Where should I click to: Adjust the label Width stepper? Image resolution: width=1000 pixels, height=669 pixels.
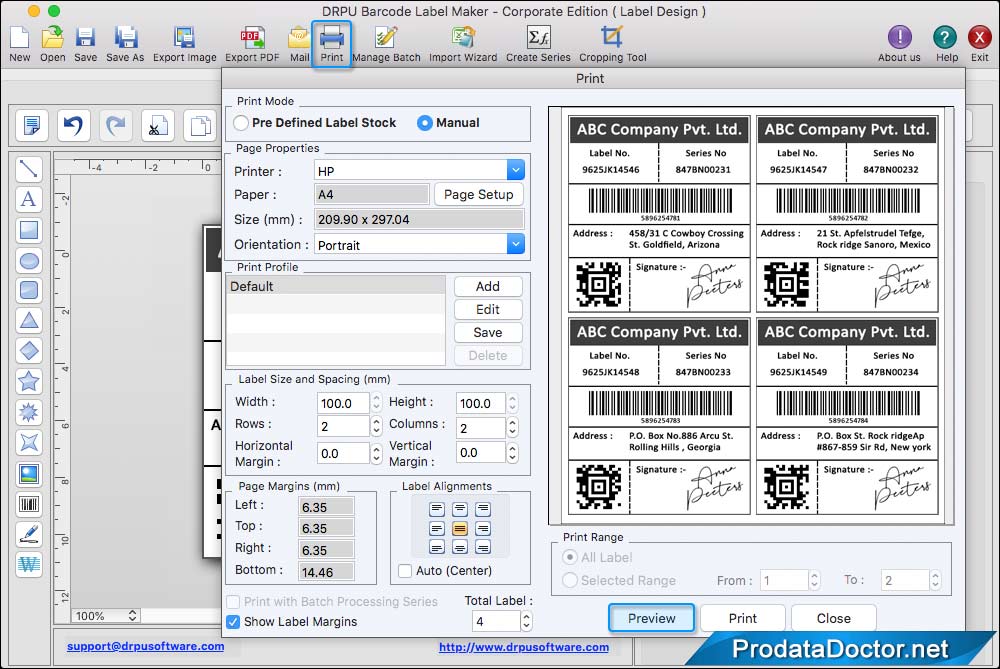click(x=376, y=402)
